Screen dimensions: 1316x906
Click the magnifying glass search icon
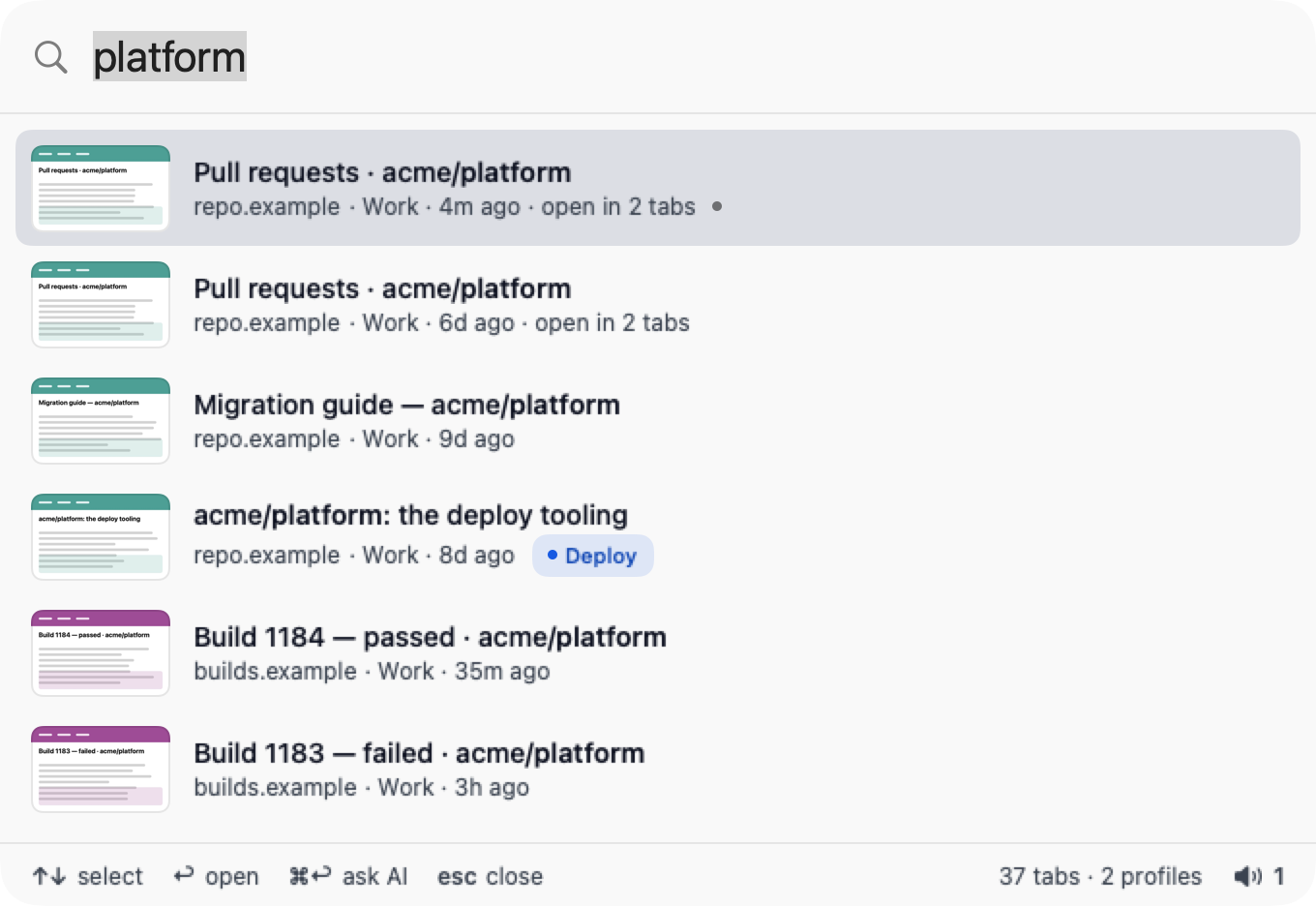[x=51, y=57]
